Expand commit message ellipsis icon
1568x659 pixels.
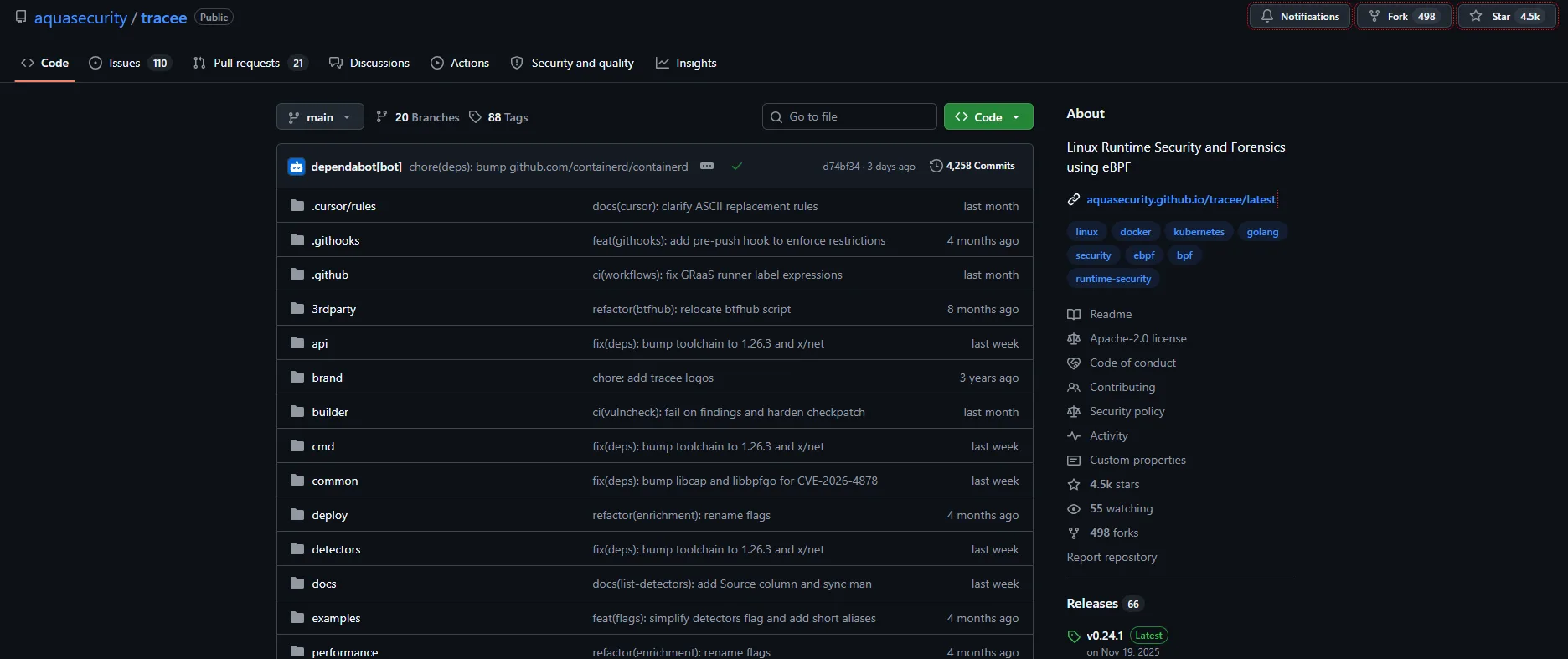click(x=707, y=166)
